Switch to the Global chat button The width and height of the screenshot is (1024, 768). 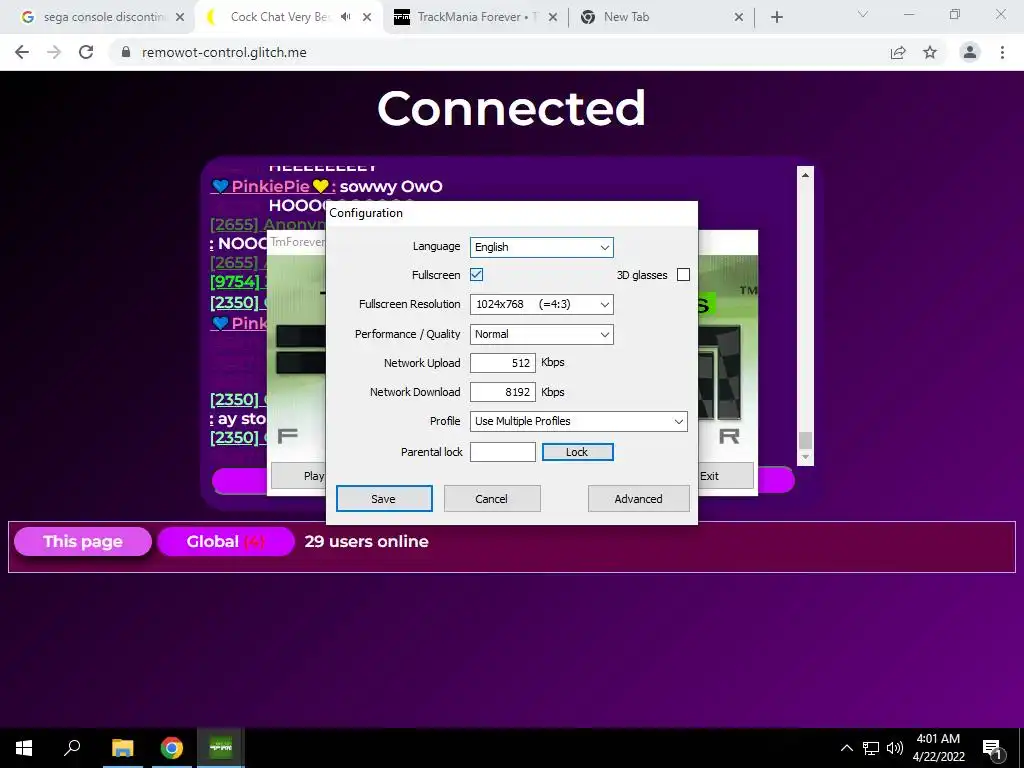[226, 541]
